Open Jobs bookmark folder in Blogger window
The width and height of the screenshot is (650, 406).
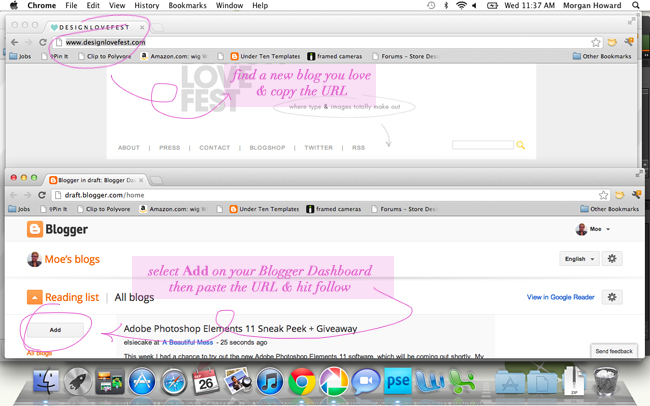(x=19, y=209)
